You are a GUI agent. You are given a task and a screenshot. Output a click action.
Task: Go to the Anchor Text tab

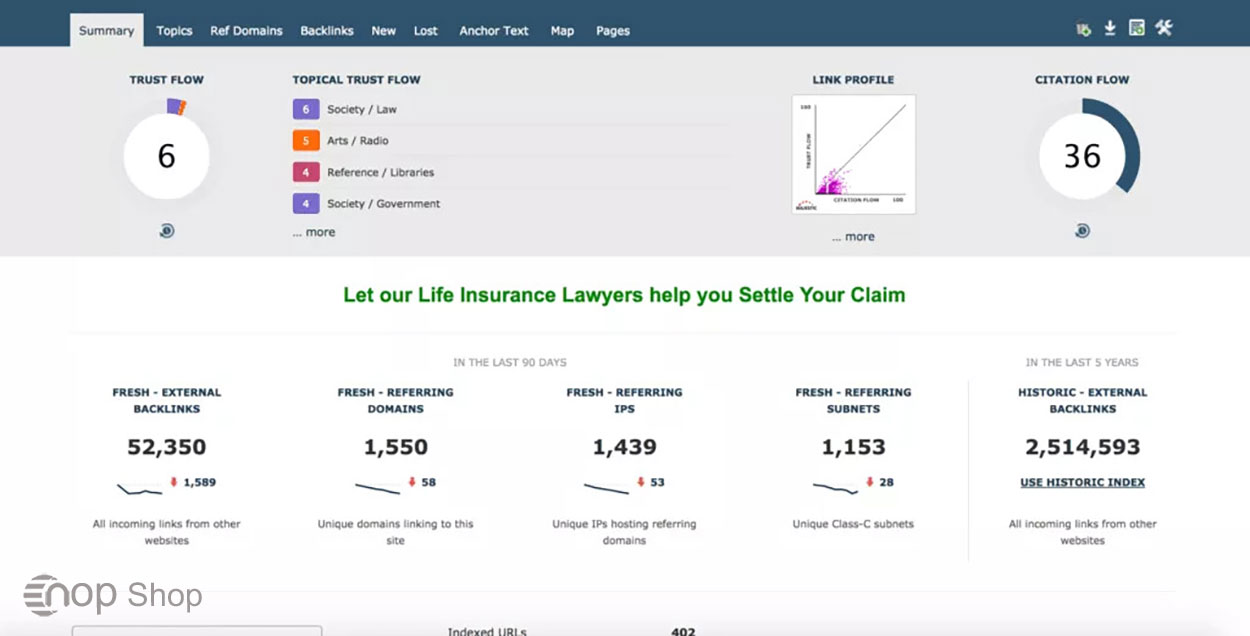coord(494,31)
